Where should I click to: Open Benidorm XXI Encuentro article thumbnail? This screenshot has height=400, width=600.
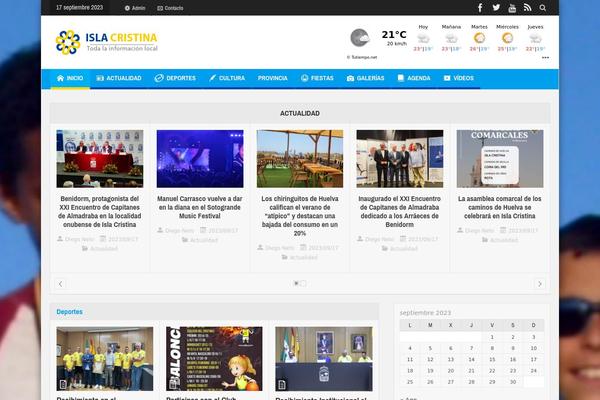tap(100, 158)
